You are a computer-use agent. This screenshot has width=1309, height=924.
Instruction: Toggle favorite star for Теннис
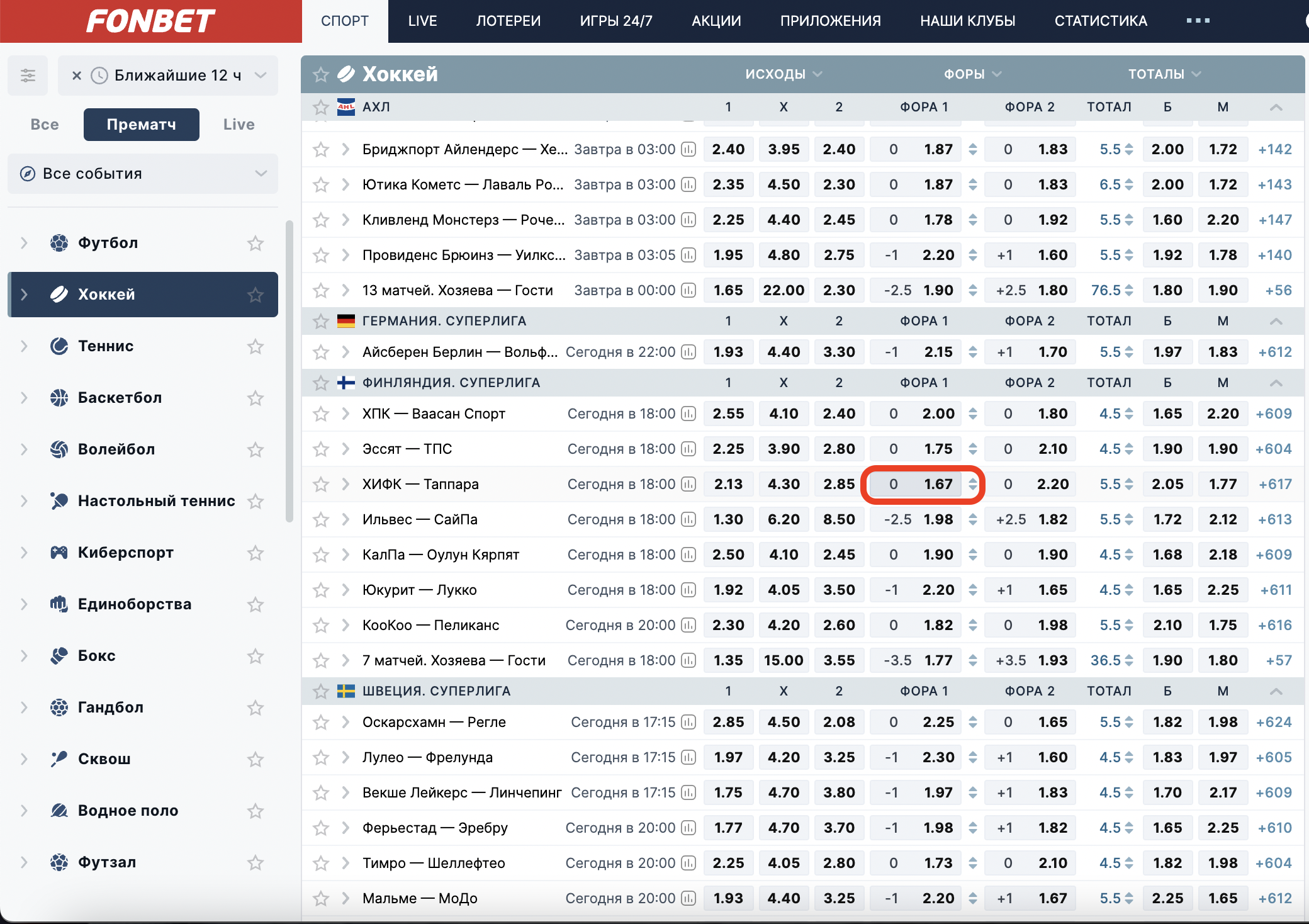point(255,346)
